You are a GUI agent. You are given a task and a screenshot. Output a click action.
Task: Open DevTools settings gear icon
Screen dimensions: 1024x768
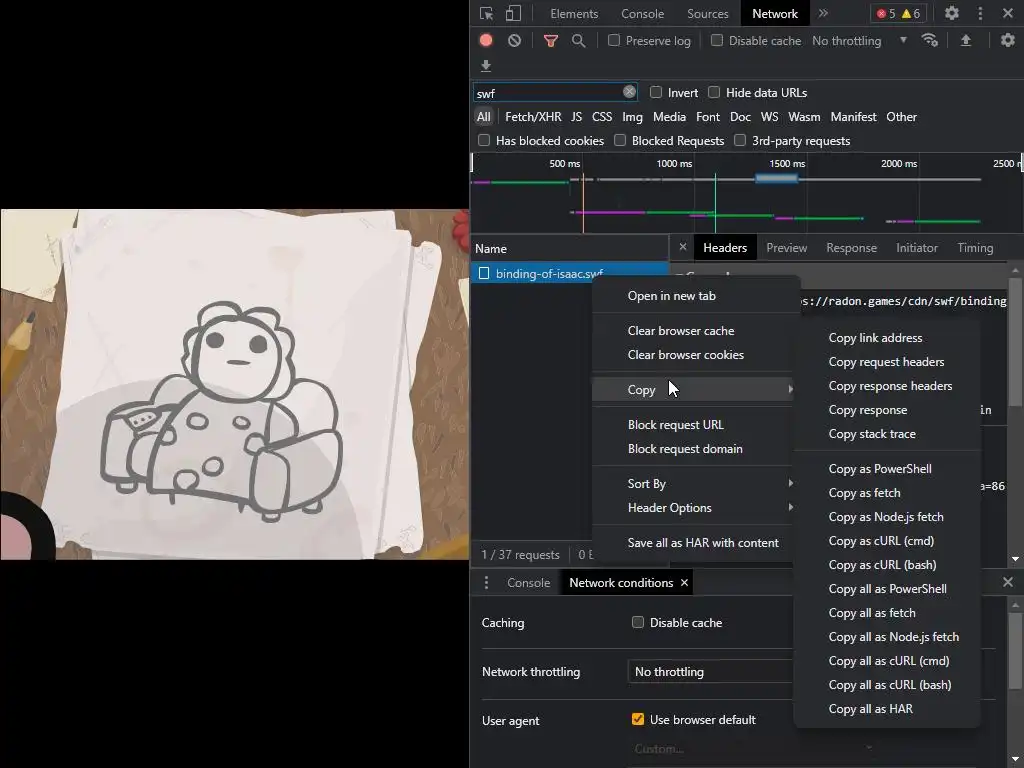[952, 13]
